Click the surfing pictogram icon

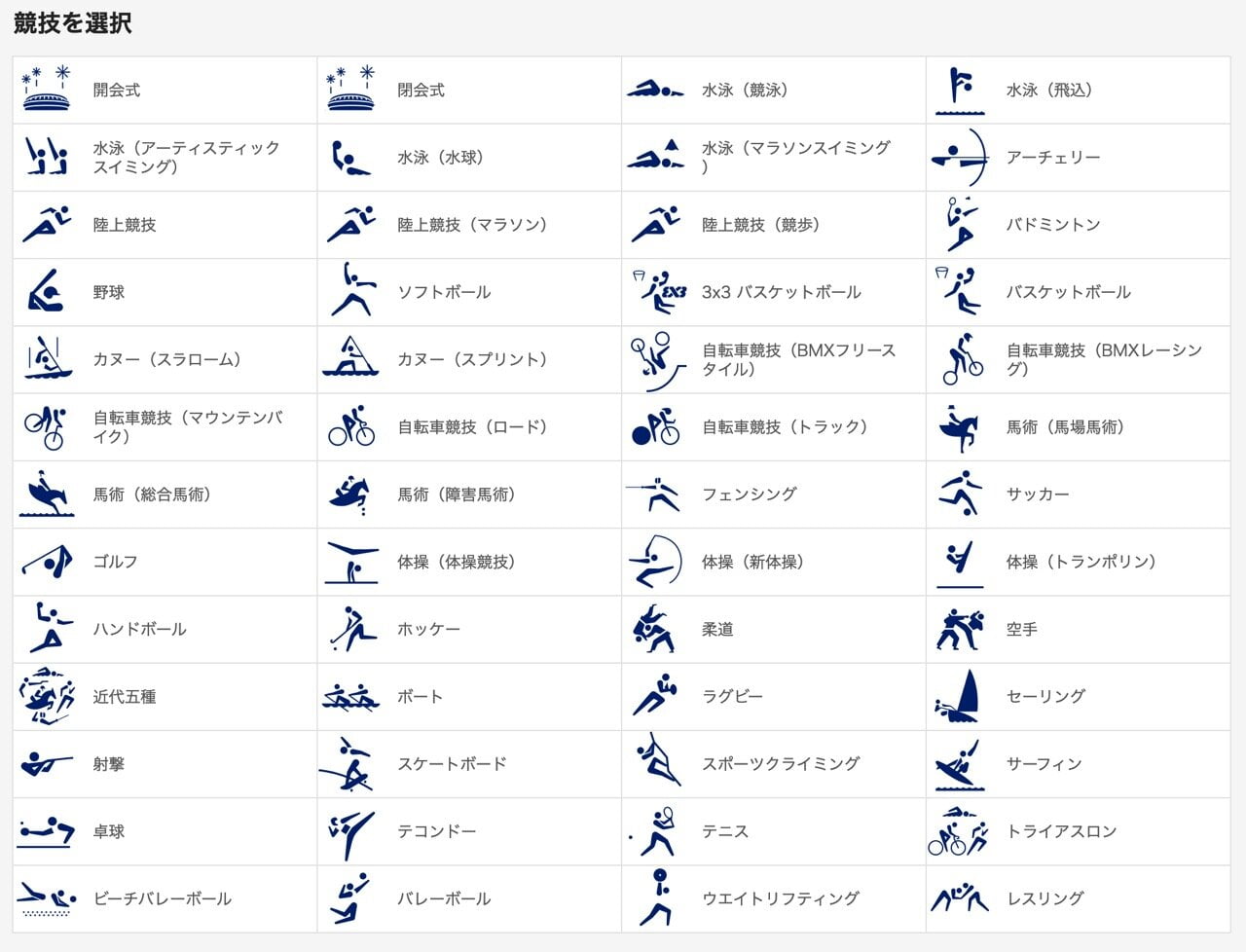pyautogui.click(x=959, y=765)
